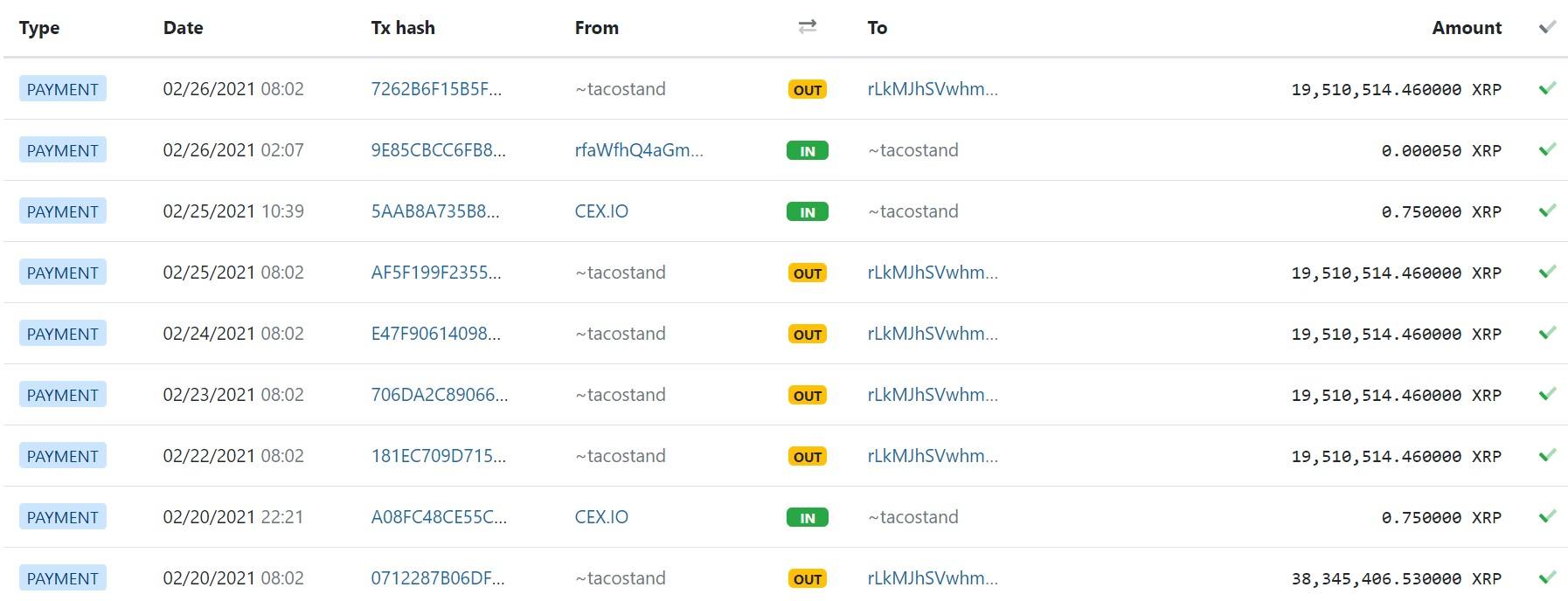The height and width of the screenshot is (601, 1568).
Task: Click the gray checkmark header icon
Action: coord(1547,27)
